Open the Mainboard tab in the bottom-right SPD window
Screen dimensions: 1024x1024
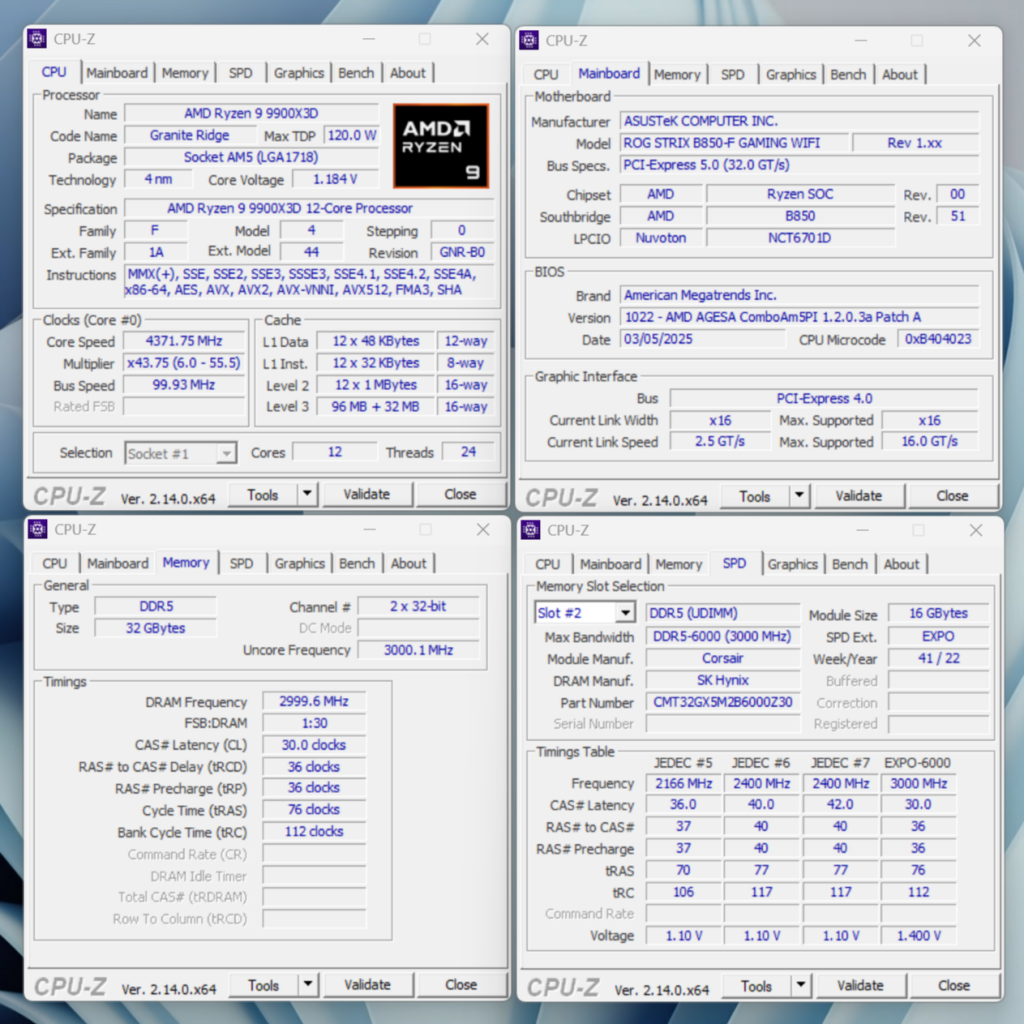coord(611,564)
